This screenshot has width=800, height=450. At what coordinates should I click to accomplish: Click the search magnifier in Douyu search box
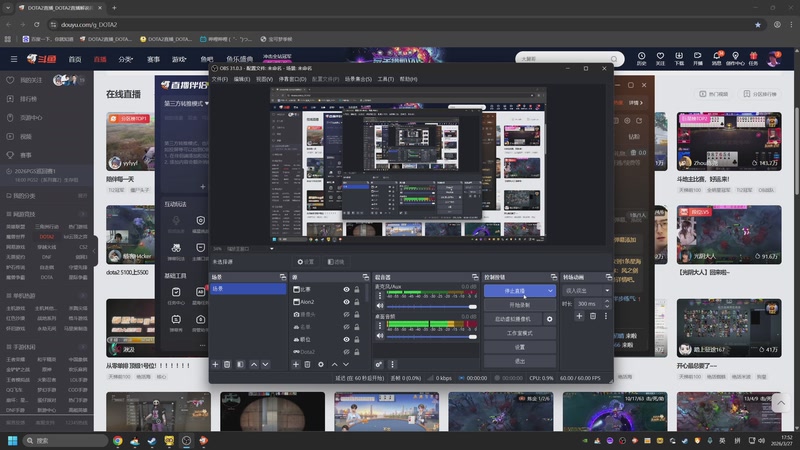coord(614,59)
